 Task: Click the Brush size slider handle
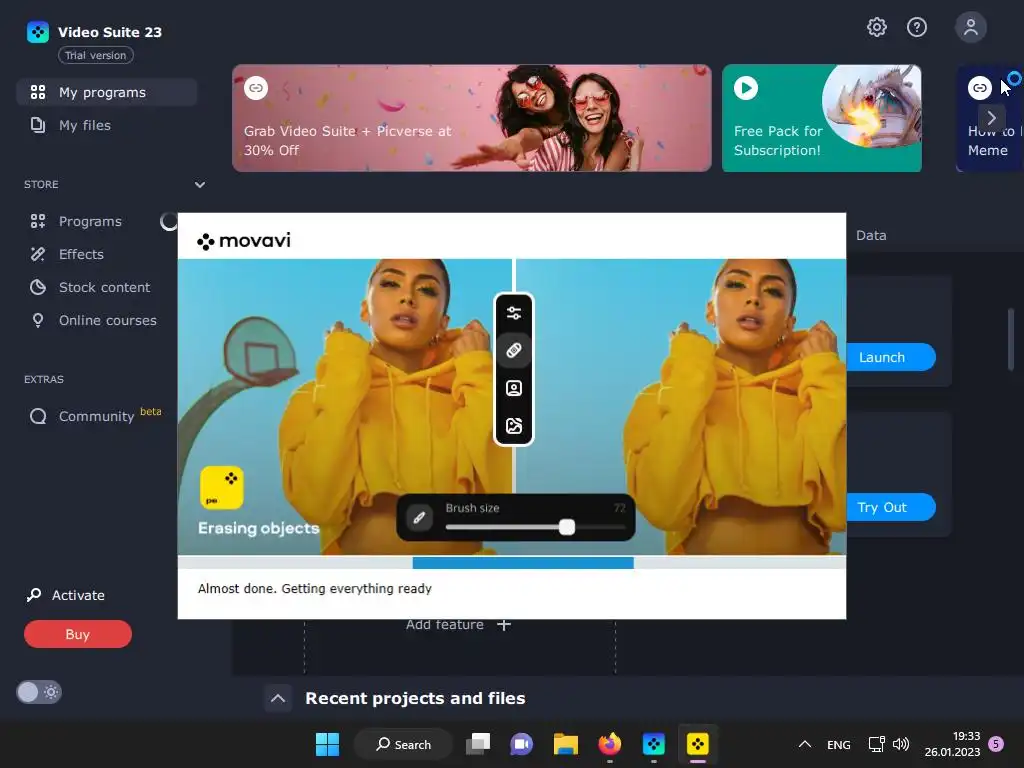[x=567, y=528]
